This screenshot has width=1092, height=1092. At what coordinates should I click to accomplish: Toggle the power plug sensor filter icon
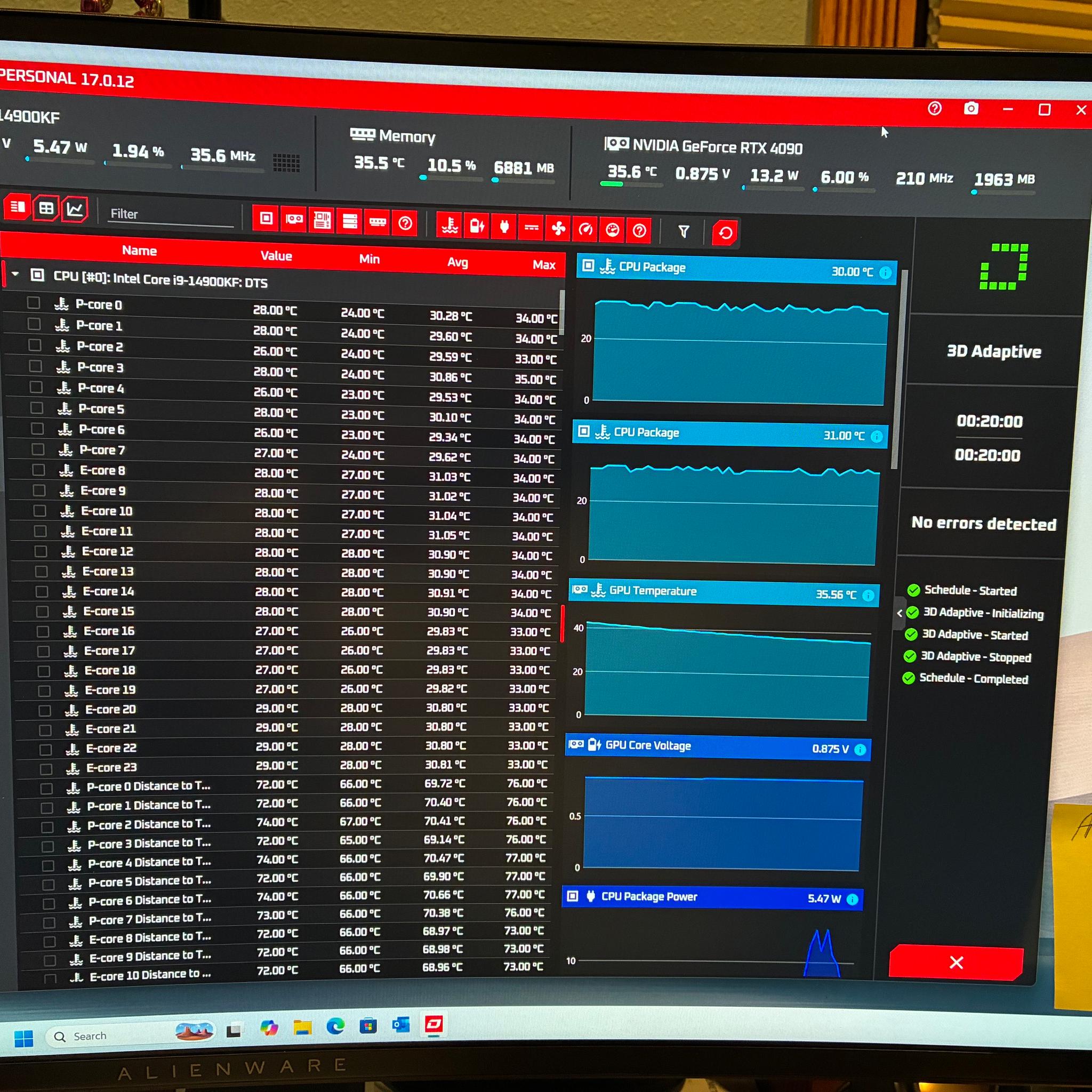point(504,228)
